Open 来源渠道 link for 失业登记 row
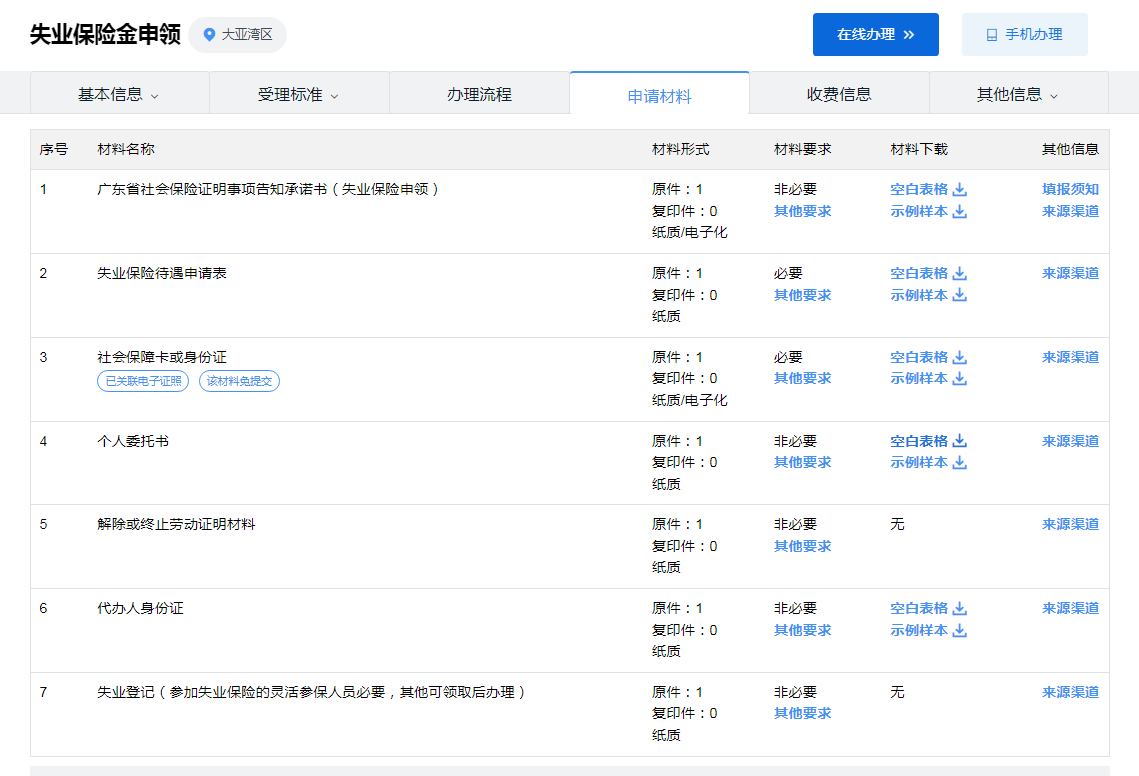The height and width of the screenshot is (776, 1139). point(1070,692)
